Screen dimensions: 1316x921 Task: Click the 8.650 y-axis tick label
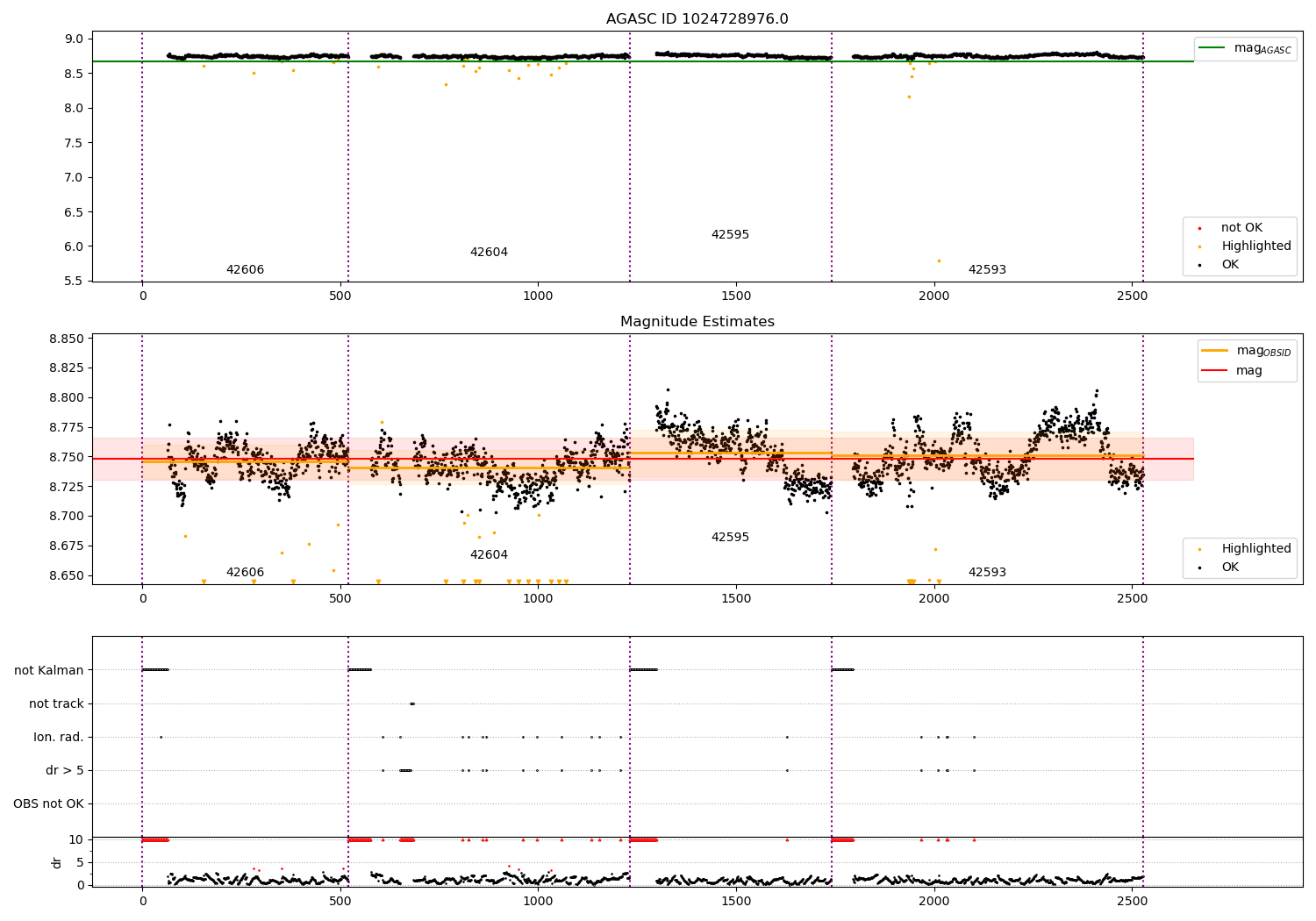tap(67, 576)
